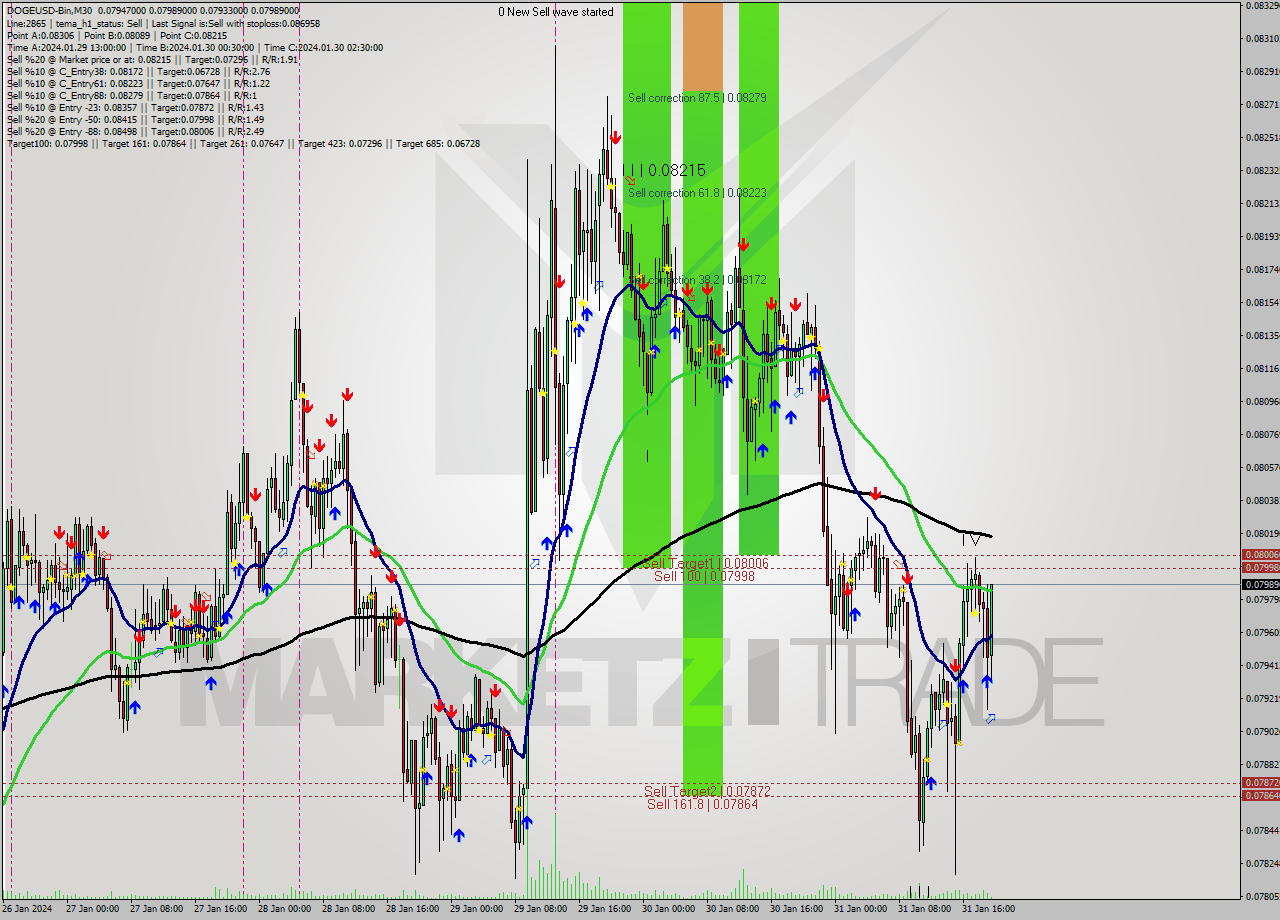Click the 'Sell %10 @ Entry -23' info line

[x=136, y=107]
